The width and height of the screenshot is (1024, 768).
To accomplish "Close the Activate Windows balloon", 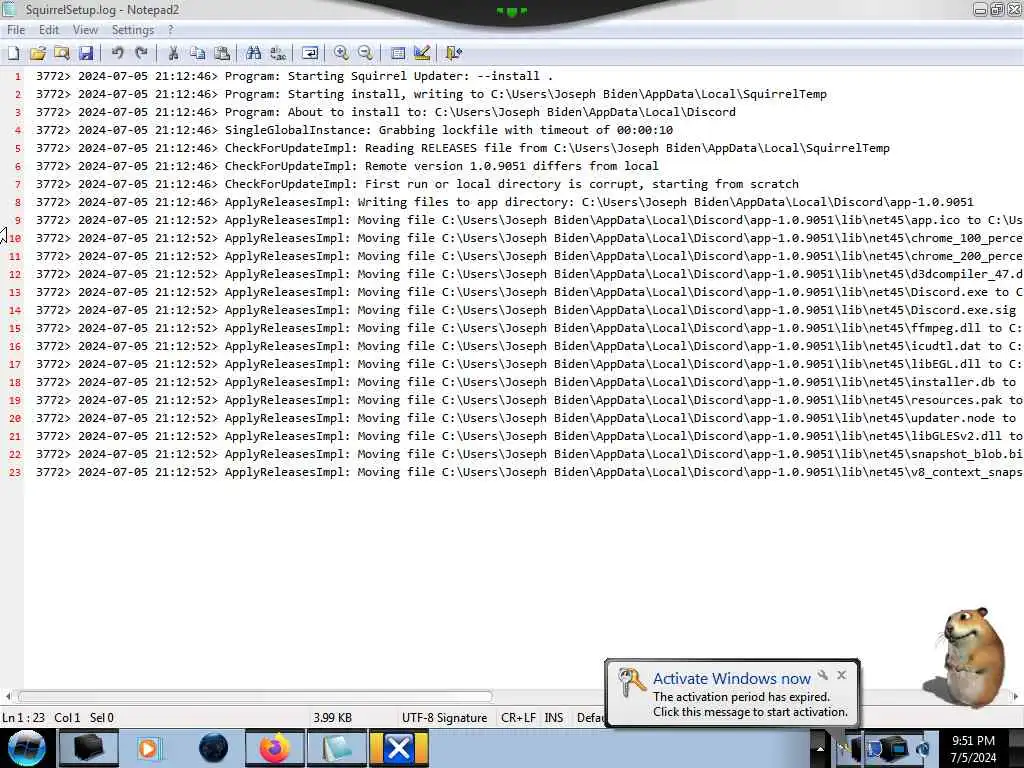I will coord(842,675).
